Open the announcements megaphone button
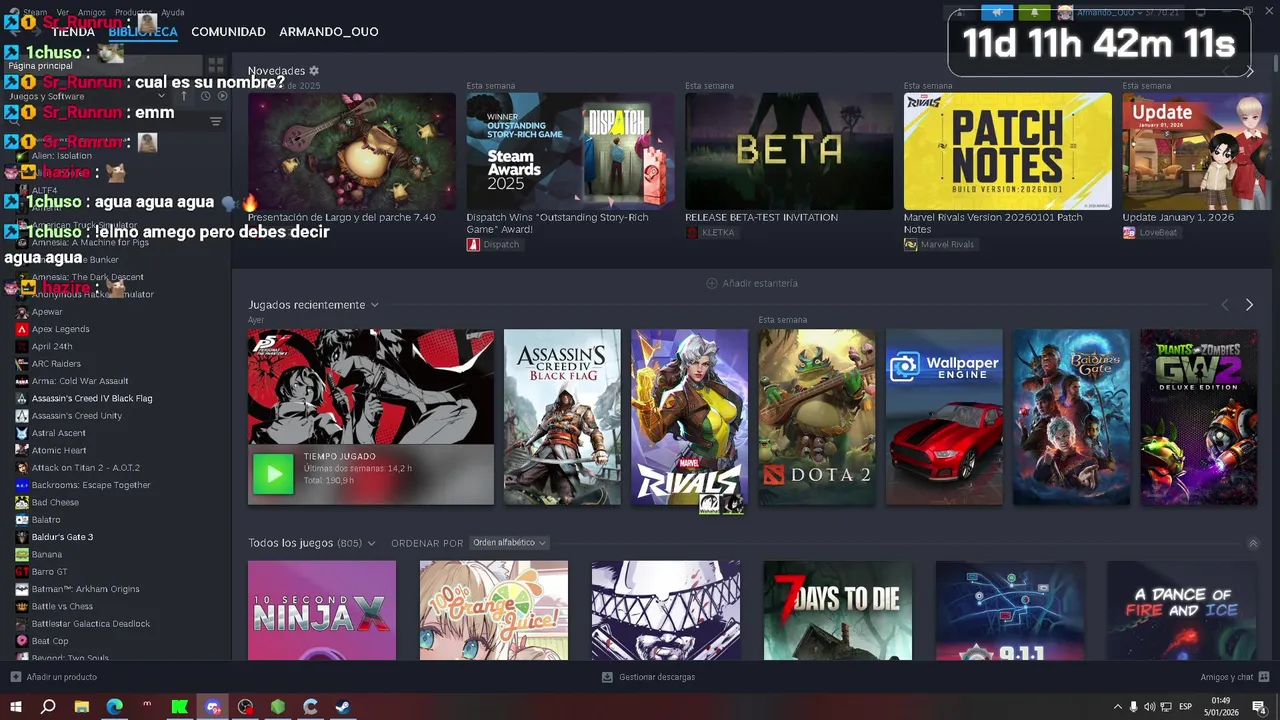The width and height of the screenshot is (1280, 720). [997, 12]
